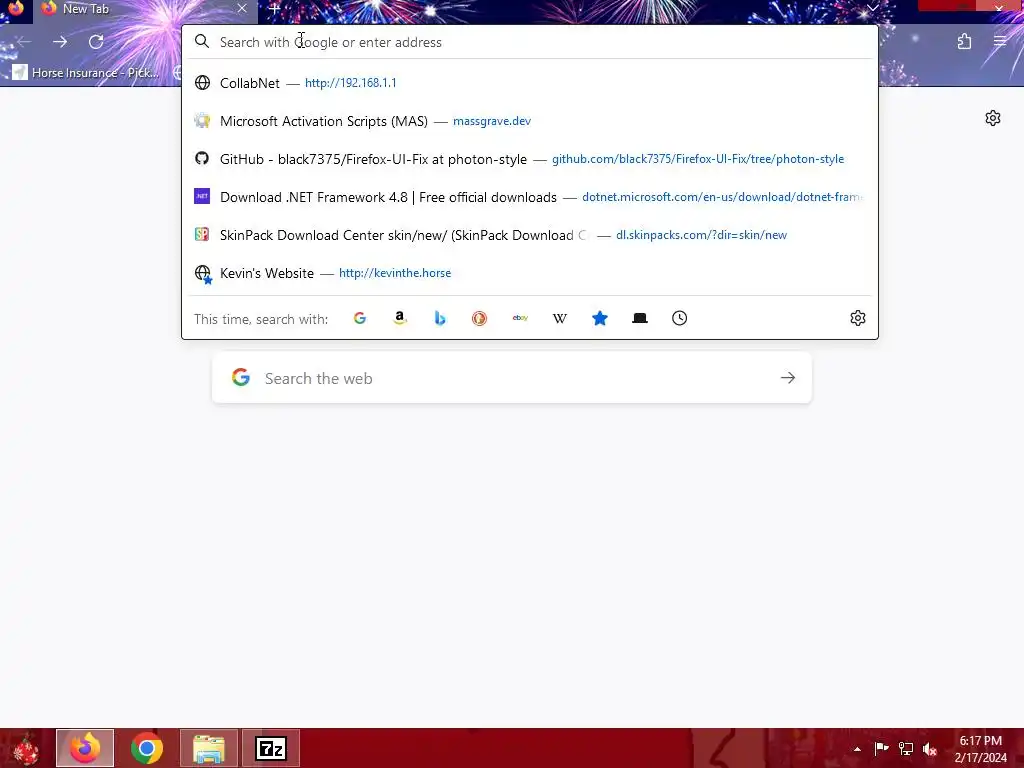Submit web search with arrow button
Image resolution: width=1024 pixels, height=768 pixels.
[788, 378]
